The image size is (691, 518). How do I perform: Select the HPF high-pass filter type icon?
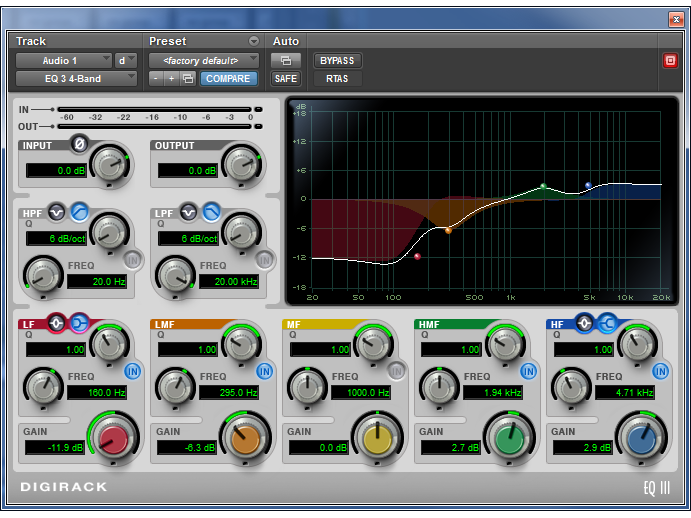pyautogui.click(x=79, y=212)
